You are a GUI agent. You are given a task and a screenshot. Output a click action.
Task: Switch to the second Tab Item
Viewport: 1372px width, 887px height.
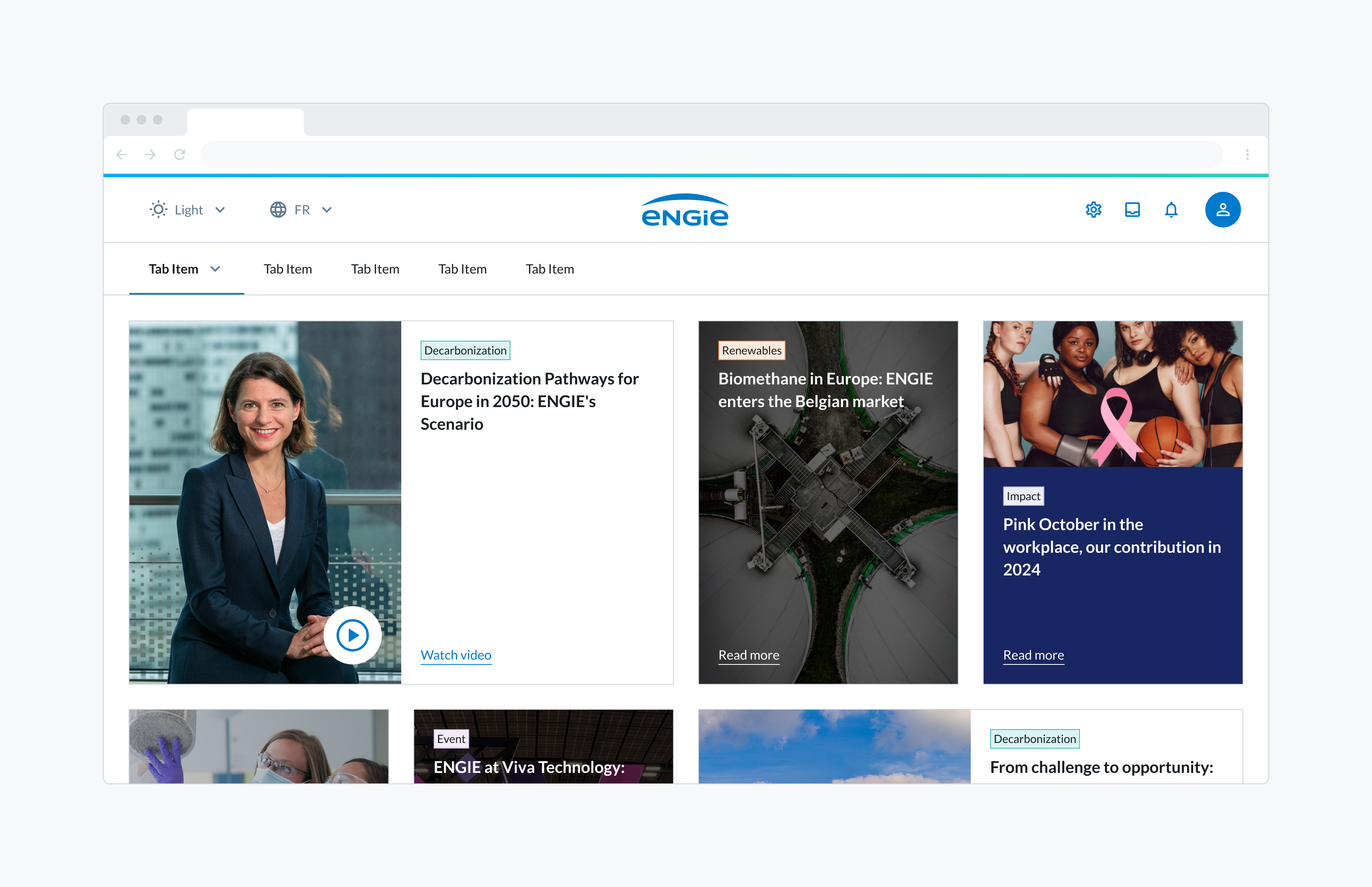[288, 269]
